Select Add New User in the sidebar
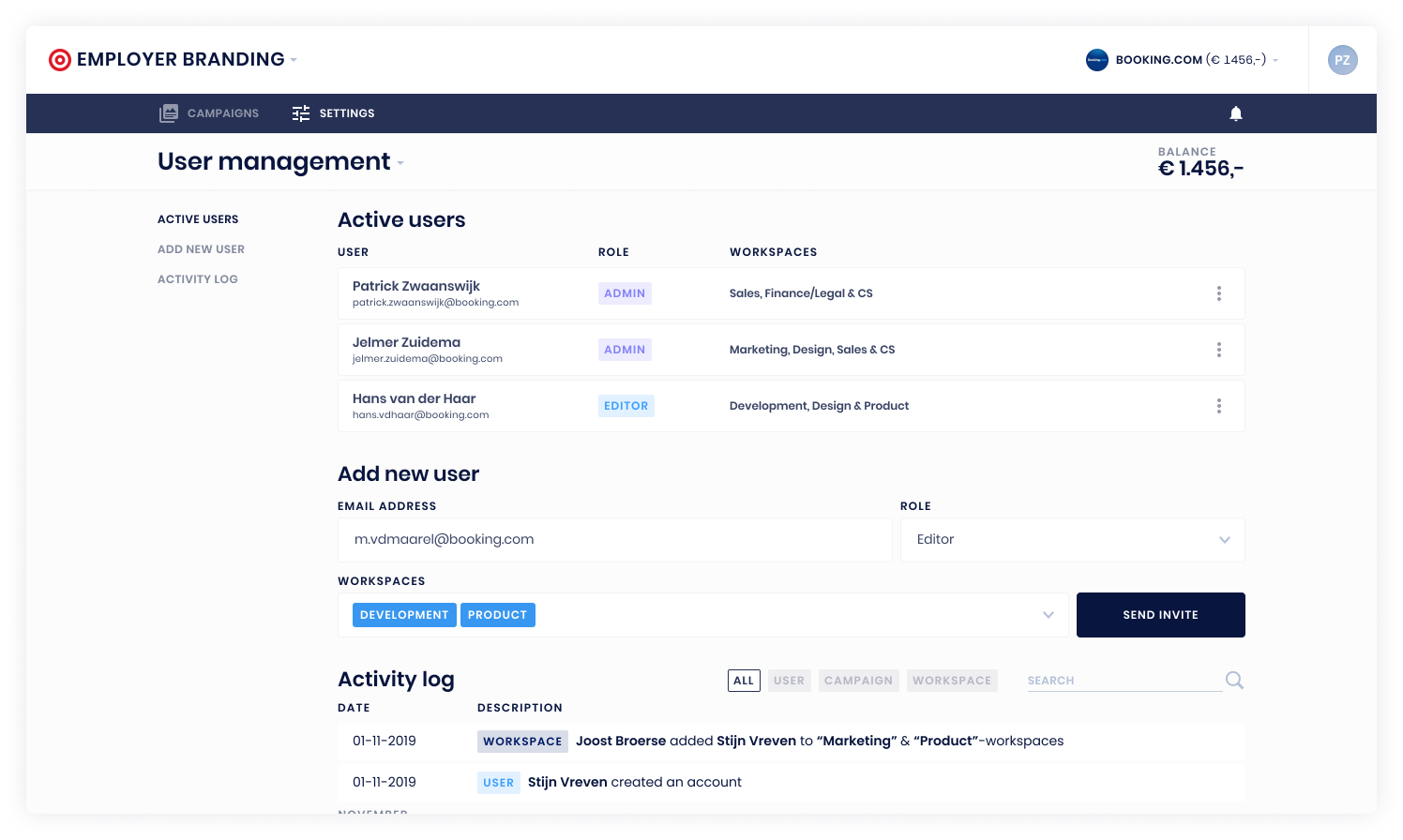Viewport: 1403px width, 840px height. [201, 249]
